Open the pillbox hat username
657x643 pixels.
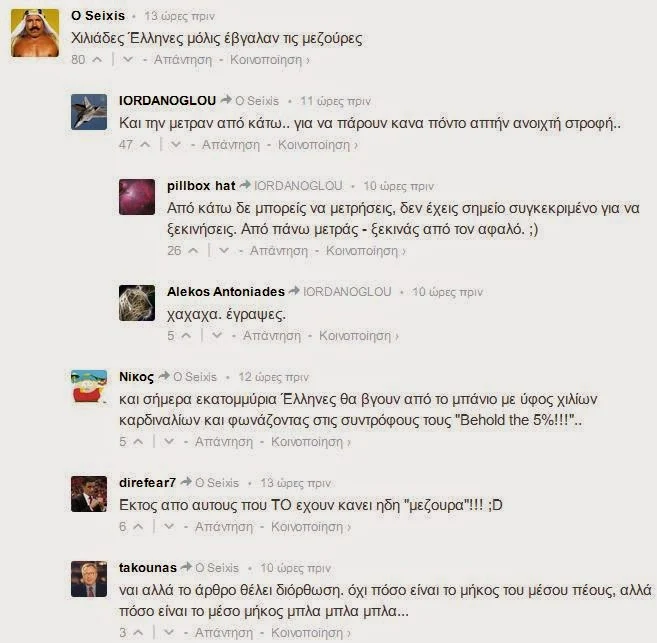click(x=201, y=186)
